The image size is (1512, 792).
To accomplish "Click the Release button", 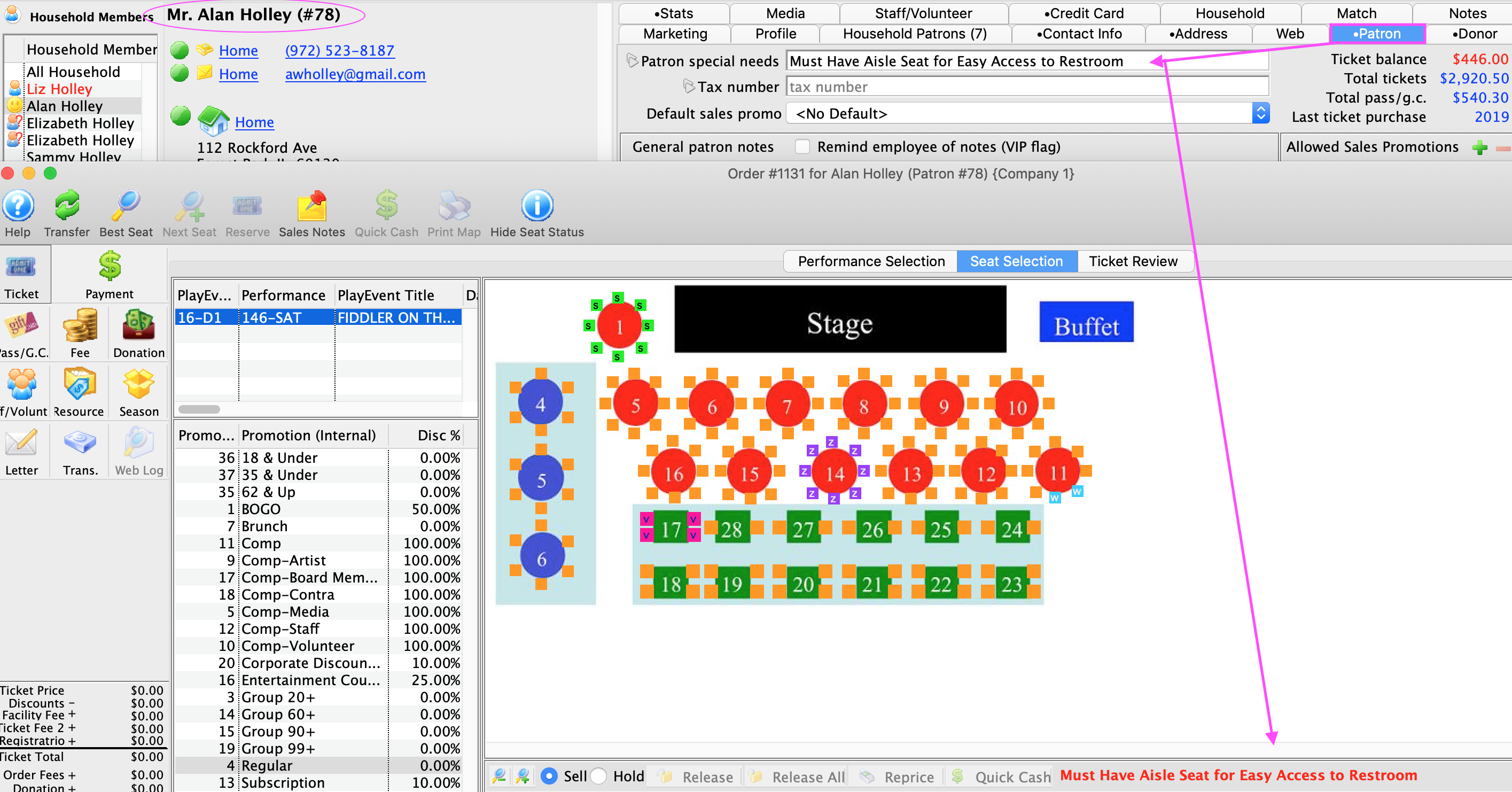I will pyautogui.click(x=696, y=777).
